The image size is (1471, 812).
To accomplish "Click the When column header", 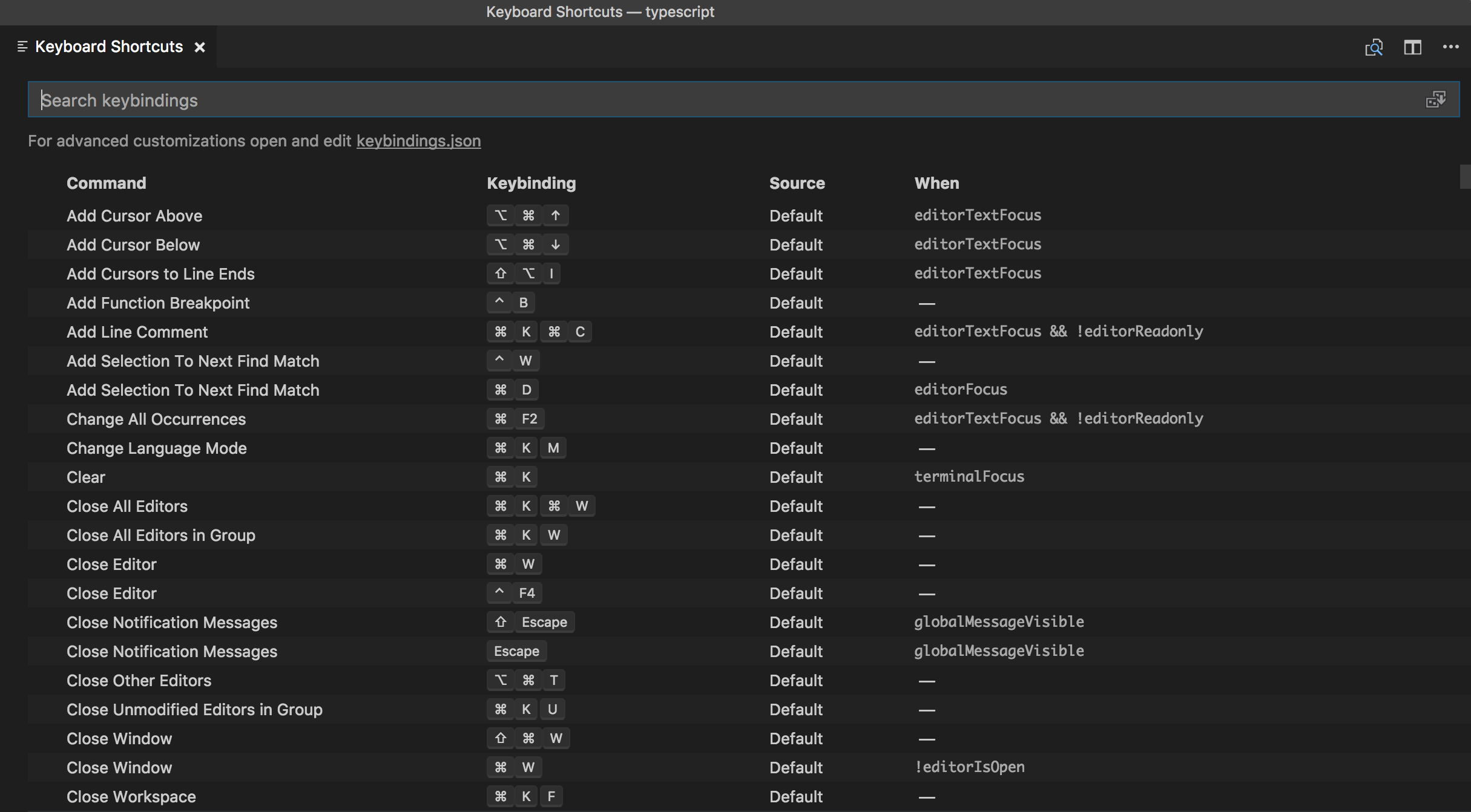I will 936,183.
